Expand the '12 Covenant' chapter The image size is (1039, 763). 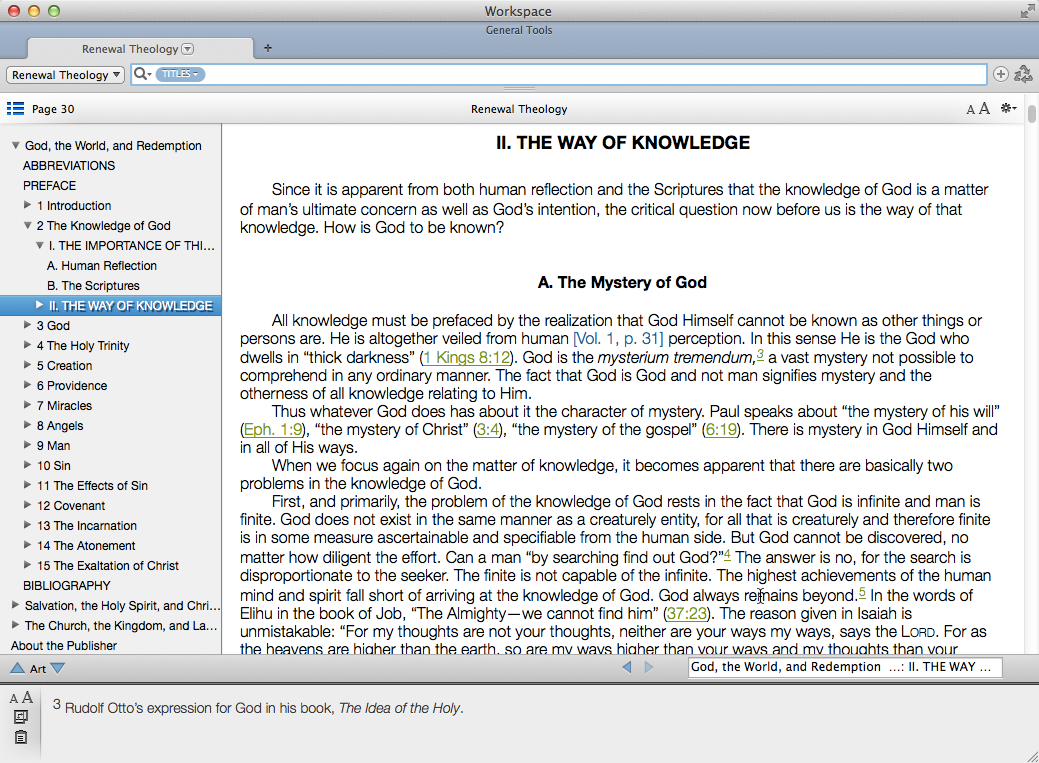tap(28, 505)
